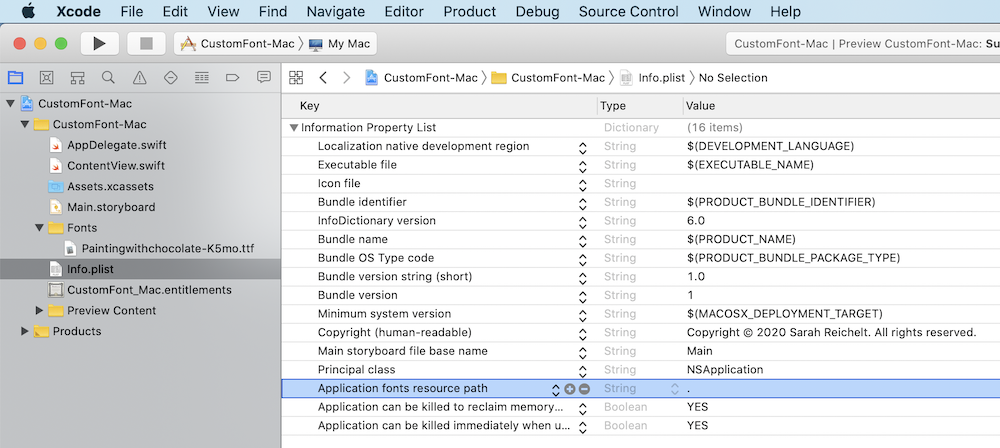Open the Edit menu

pyautogui.click(x=175, y=11)
